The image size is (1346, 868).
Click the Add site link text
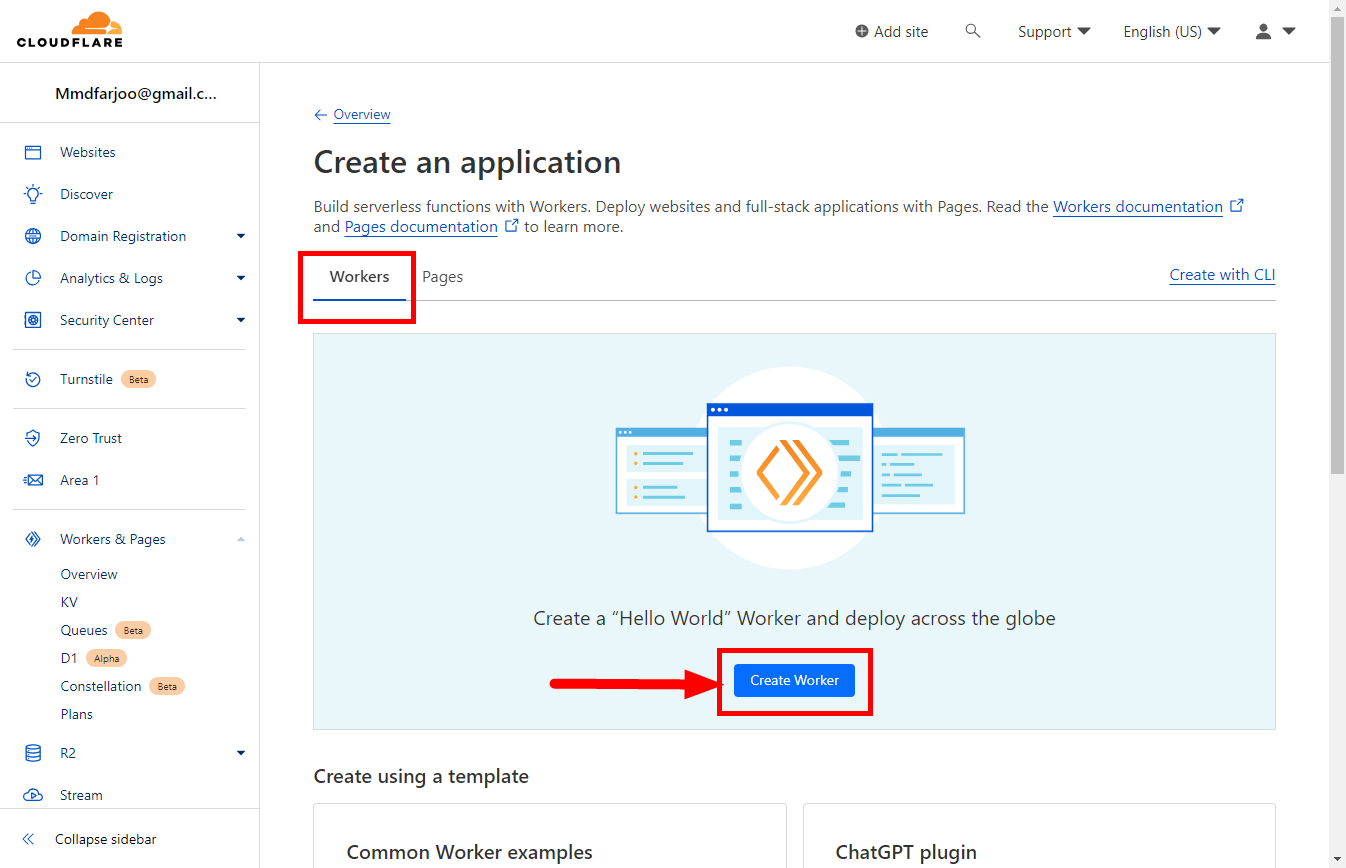pyautogui.click(x=901, y=32)
